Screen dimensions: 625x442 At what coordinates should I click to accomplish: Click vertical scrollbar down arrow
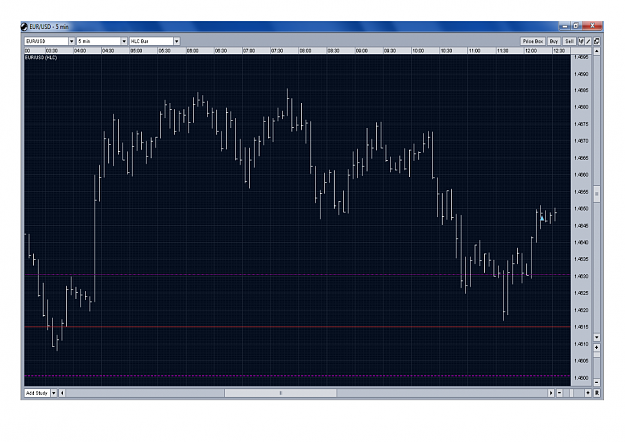point(597,337)
